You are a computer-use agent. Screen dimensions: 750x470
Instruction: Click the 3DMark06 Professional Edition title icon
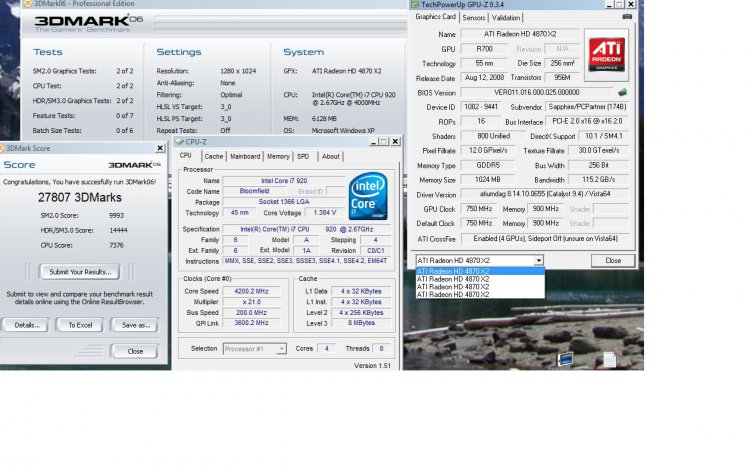(28, 3)
